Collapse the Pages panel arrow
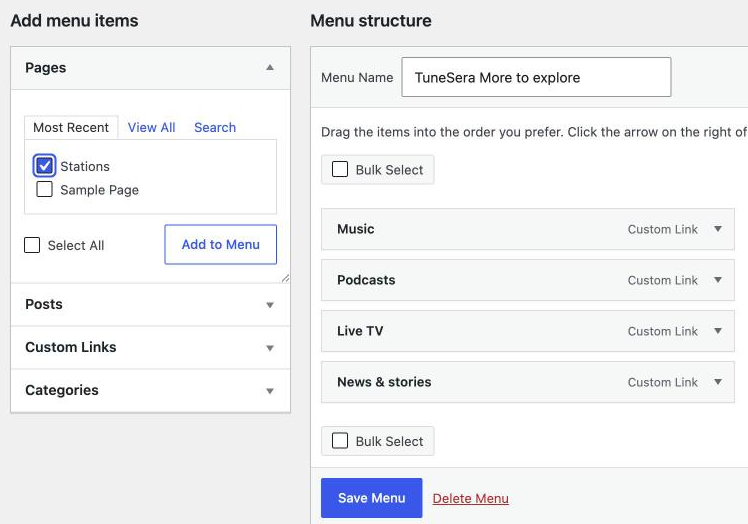 (x=270, y=67)
